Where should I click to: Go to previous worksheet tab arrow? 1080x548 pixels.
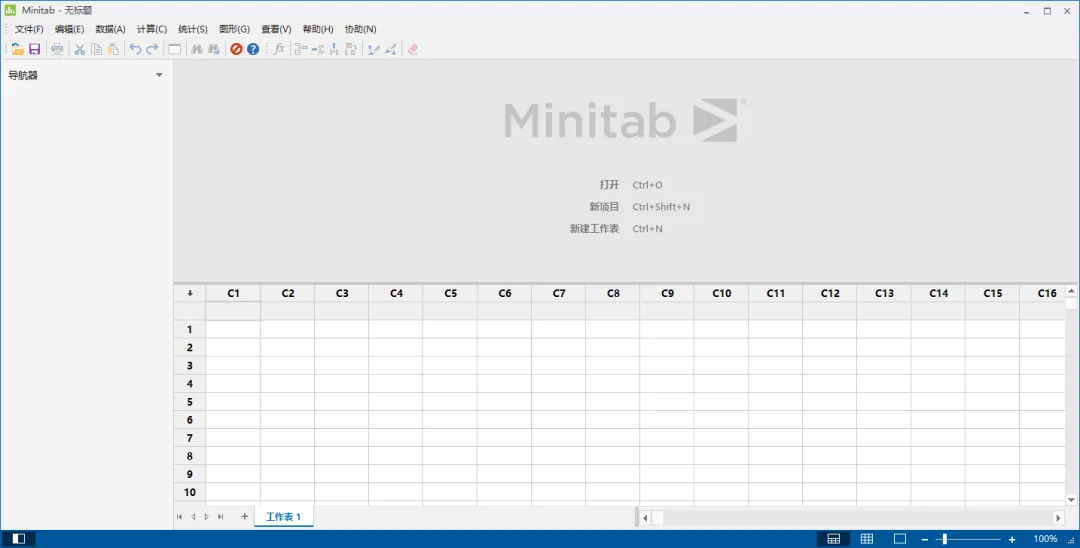point(193,516)
